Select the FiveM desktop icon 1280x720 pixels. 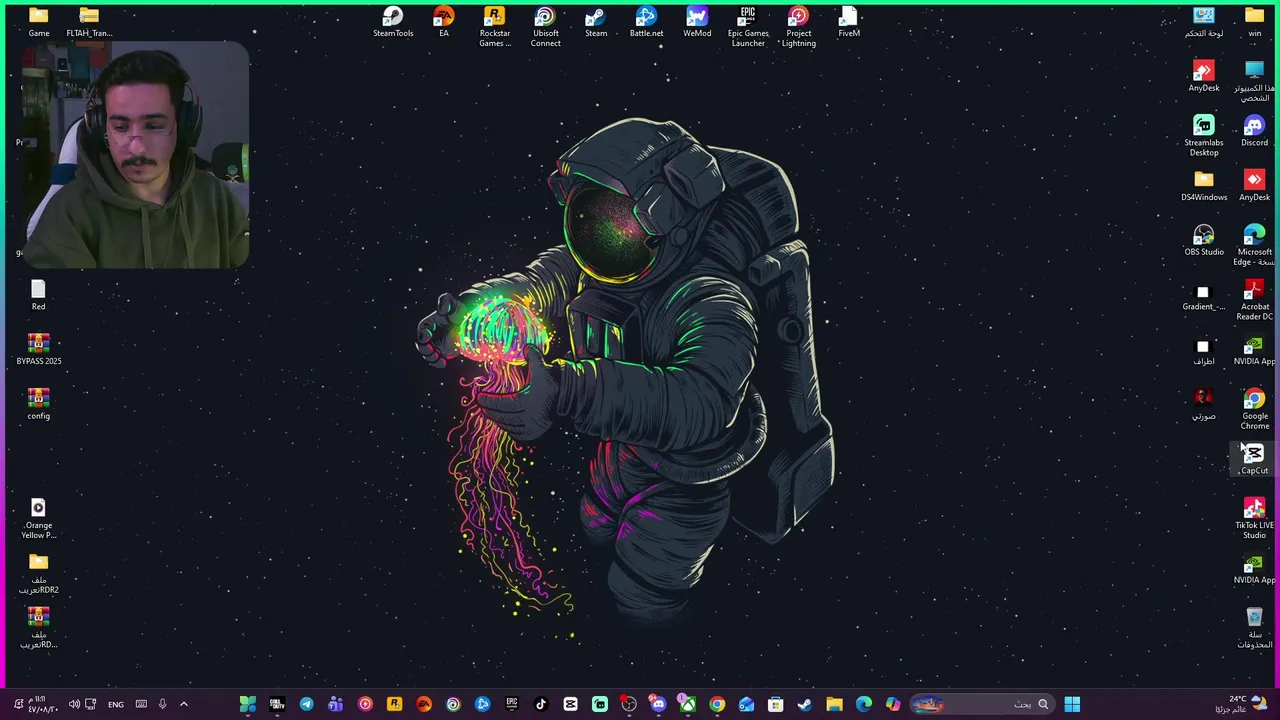coord(849,22)
